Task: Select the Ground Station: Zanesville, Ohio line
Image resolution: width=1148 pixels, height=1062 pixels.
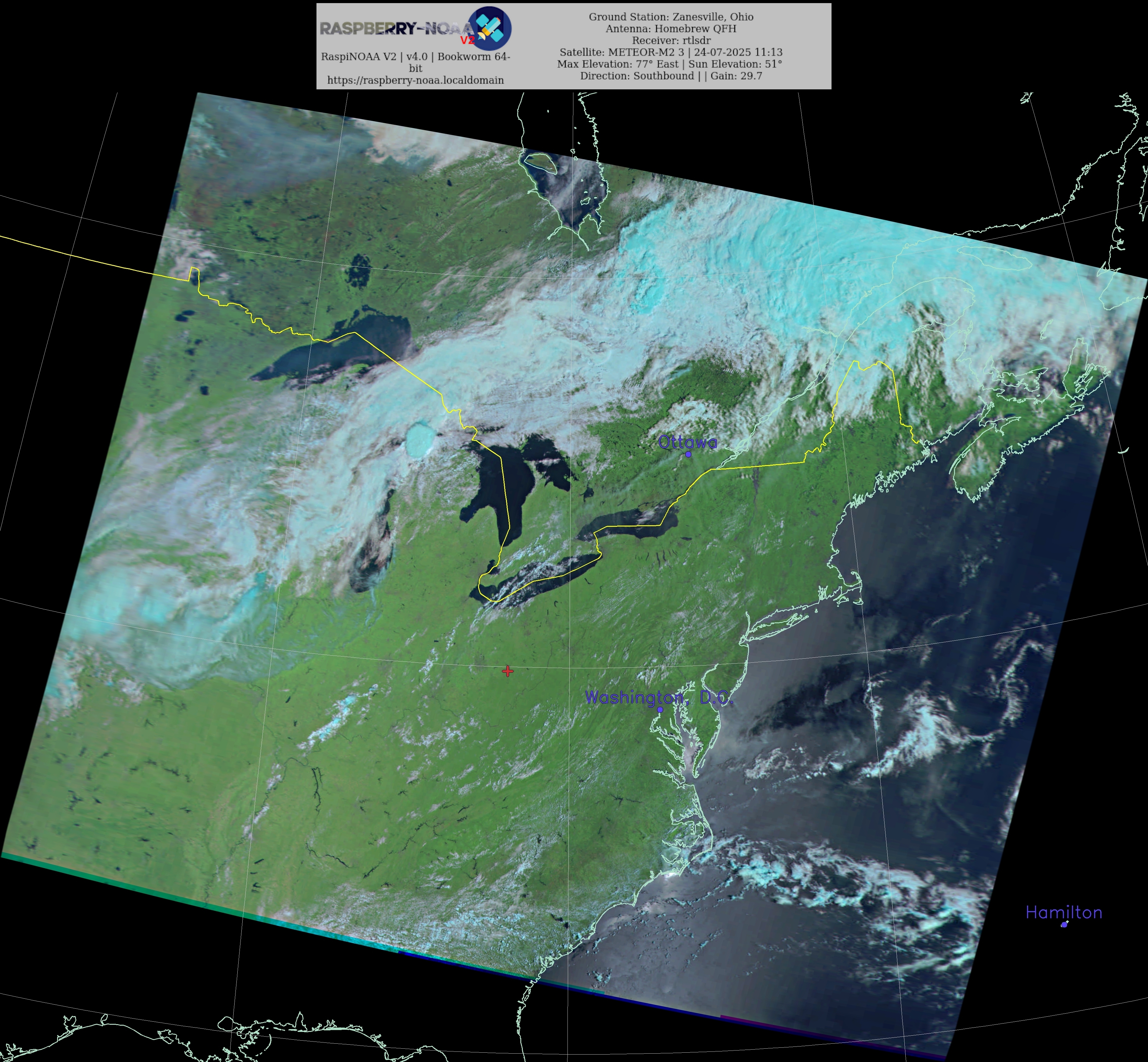Action: tap(670, 17)
